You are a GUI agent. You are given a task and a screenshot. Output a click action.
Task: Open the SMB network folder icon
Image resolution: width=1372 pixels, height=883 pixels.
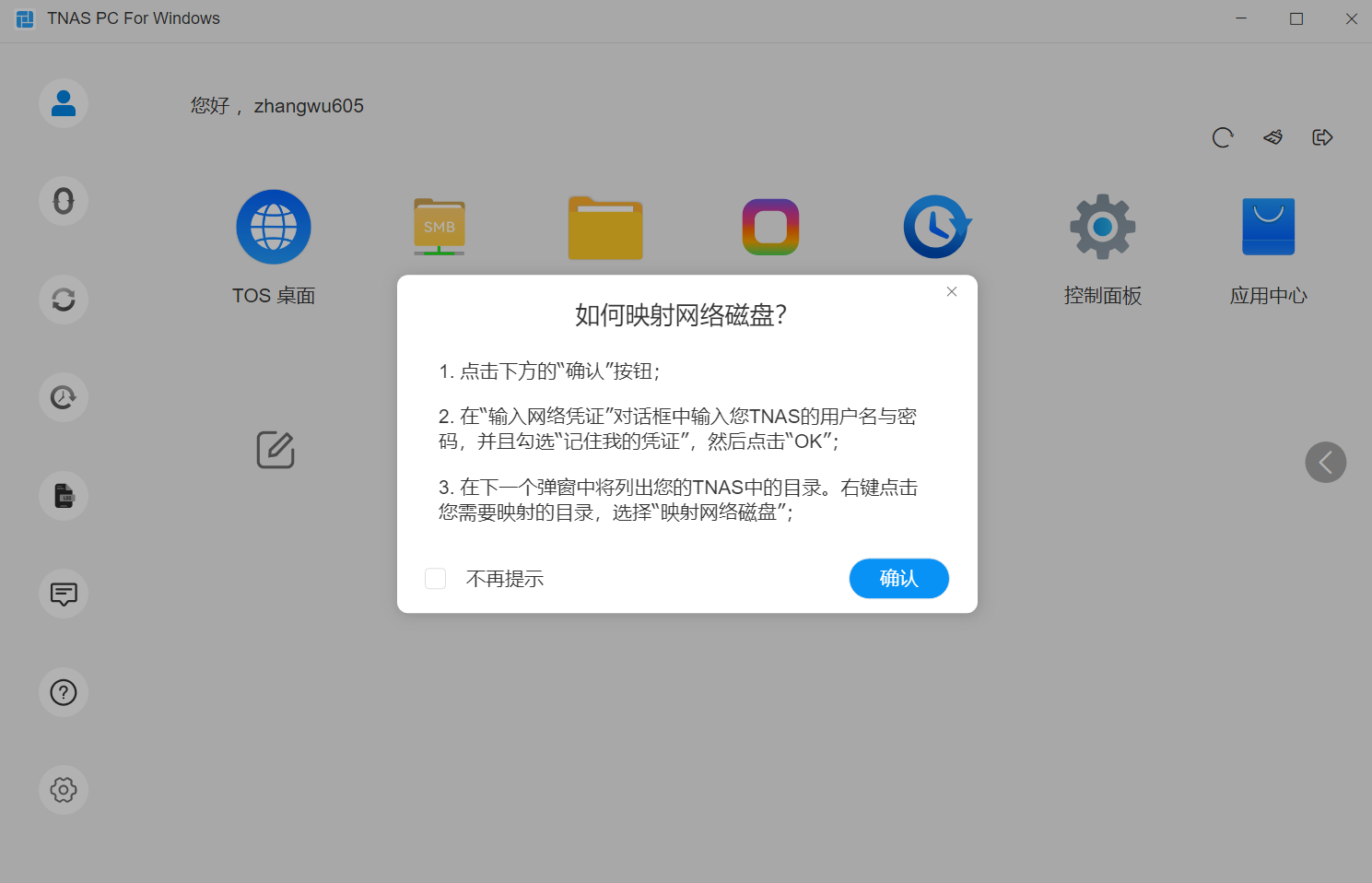click(x=440, y=227)
